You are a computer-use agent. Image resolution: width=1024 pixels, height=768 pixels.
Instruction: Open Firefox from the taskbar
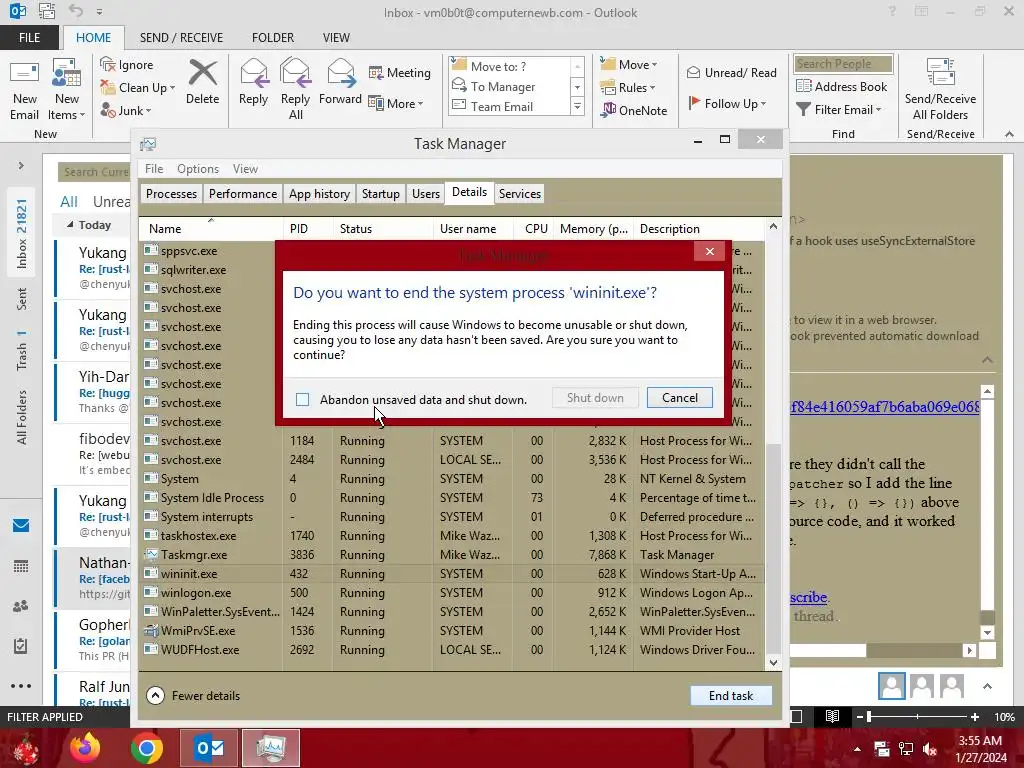click(86, 748)
